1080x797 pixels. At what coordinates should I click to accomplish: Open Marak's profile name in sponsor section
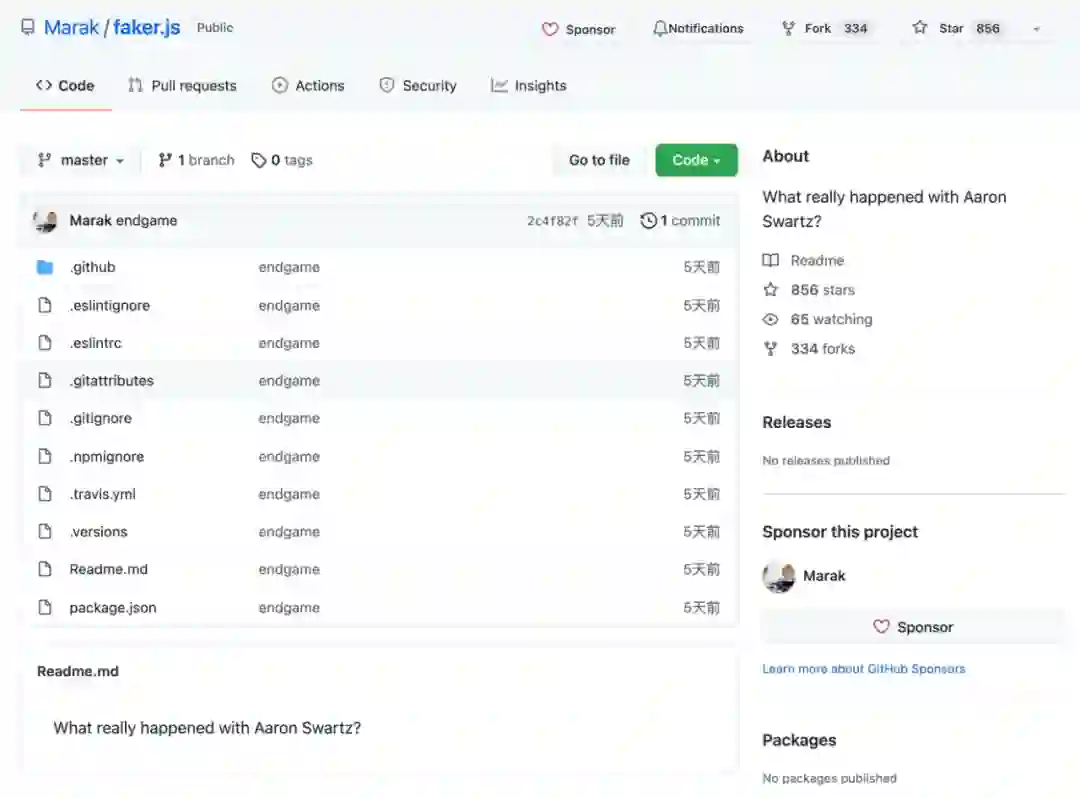(824, 576)
